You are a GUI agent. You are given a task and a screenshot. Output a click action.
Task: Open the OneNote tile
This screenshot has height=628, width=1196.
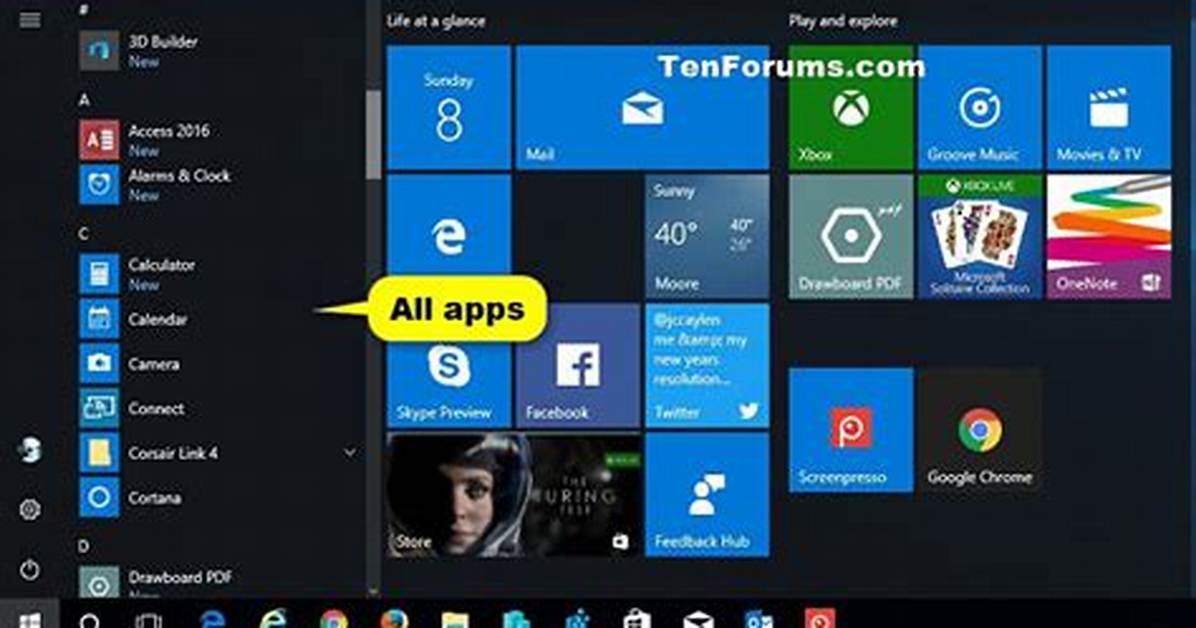point(1109,236)
